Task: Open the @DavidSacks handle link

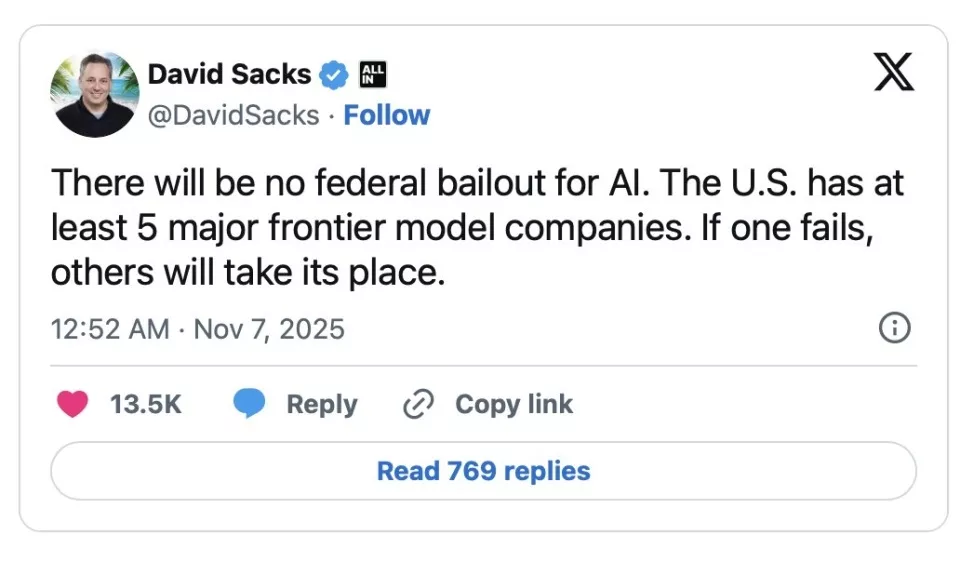Action: pyautogui.click(x=234, y=116)
